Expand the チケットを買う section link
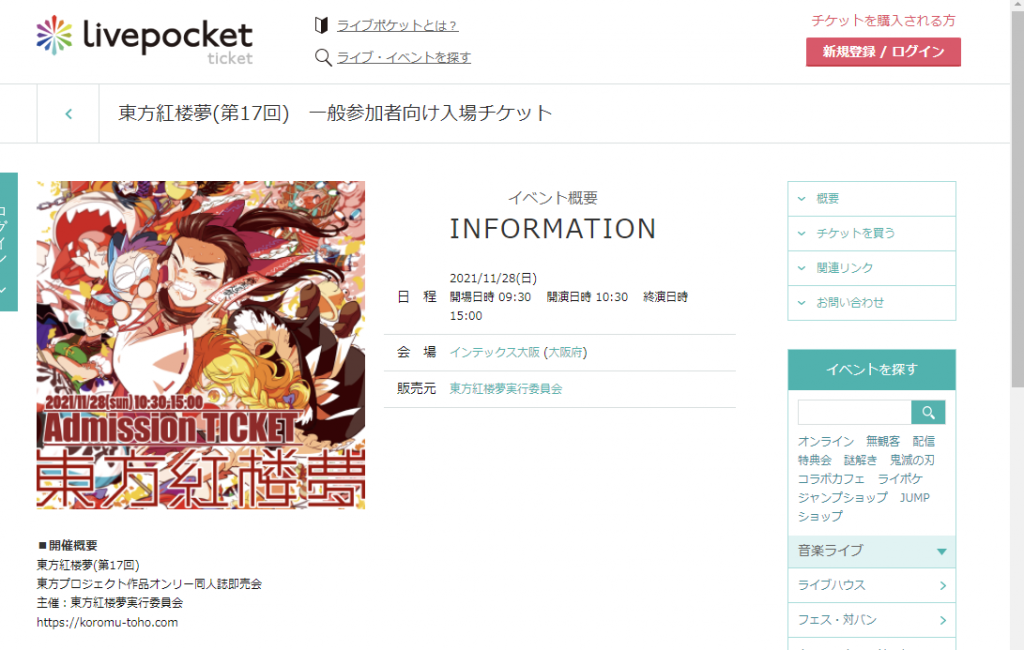Screen dimensions: 1024x650 coord(871,233)
